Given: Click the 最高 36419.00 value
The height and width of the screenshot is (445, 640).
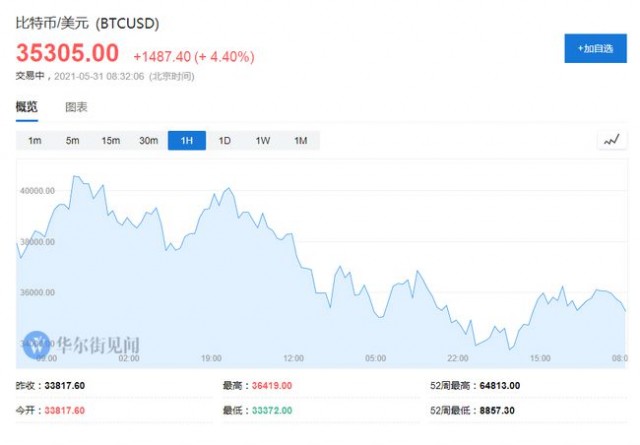Looking at the screenshot, I should [x=272, y=385].
